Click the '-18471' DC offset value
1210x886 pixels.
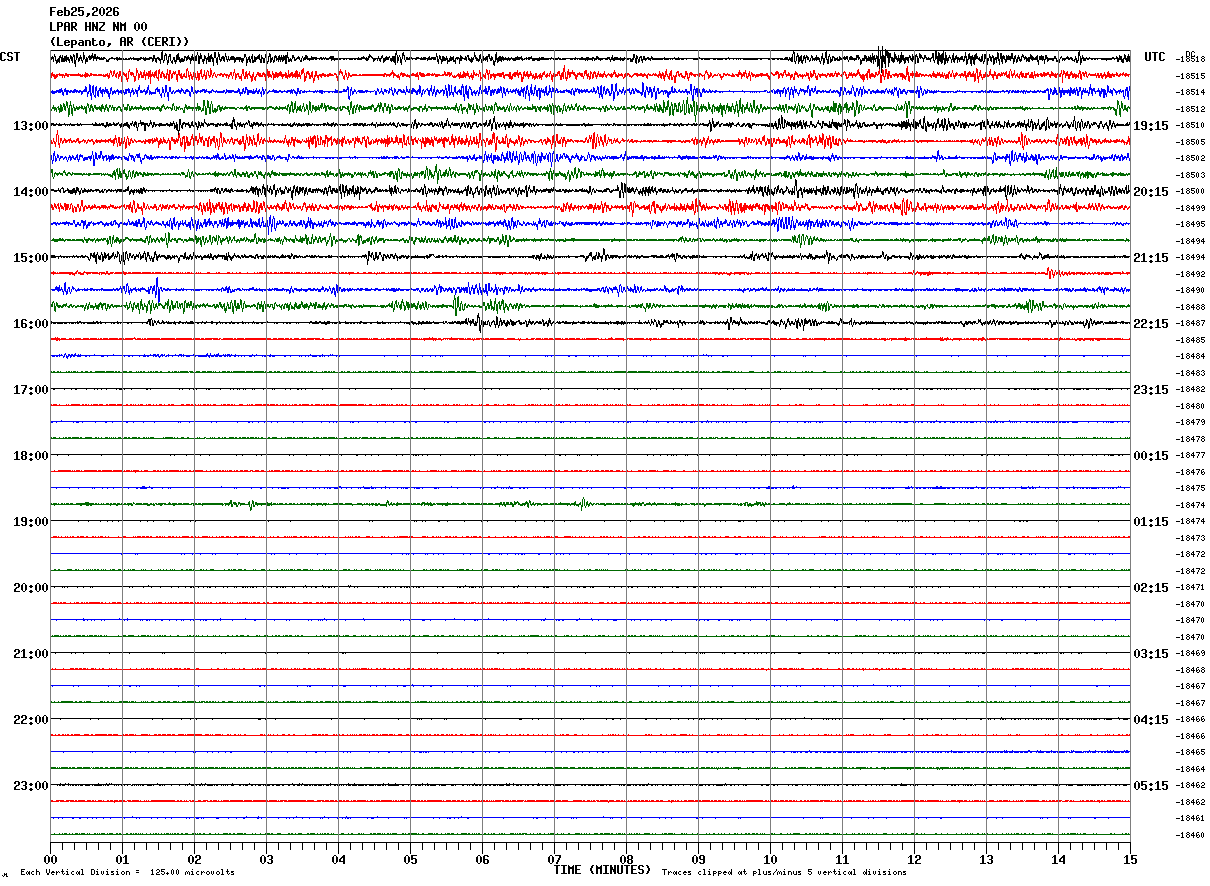[1190, 588]
